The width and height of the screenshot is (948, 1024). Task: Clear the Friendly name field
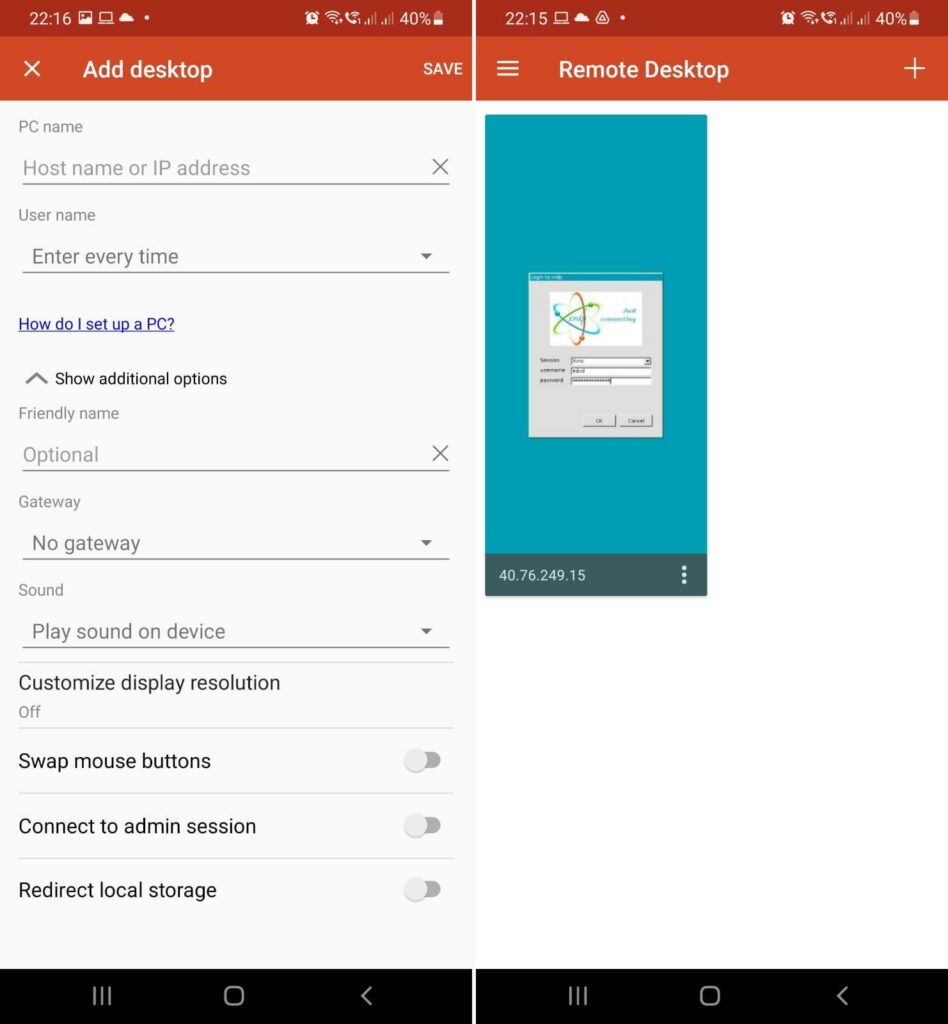point(440,454)
